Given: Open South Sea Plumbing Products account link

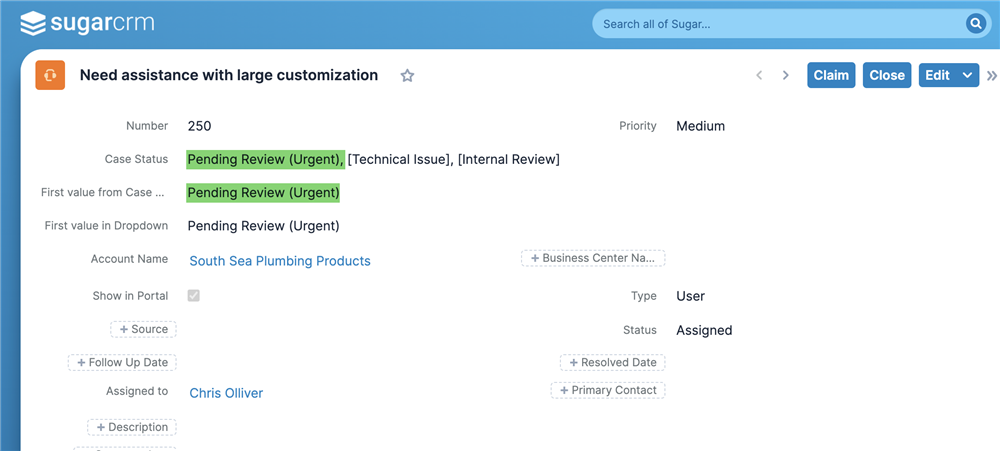Looking at the screenshot, I should 280,261.
